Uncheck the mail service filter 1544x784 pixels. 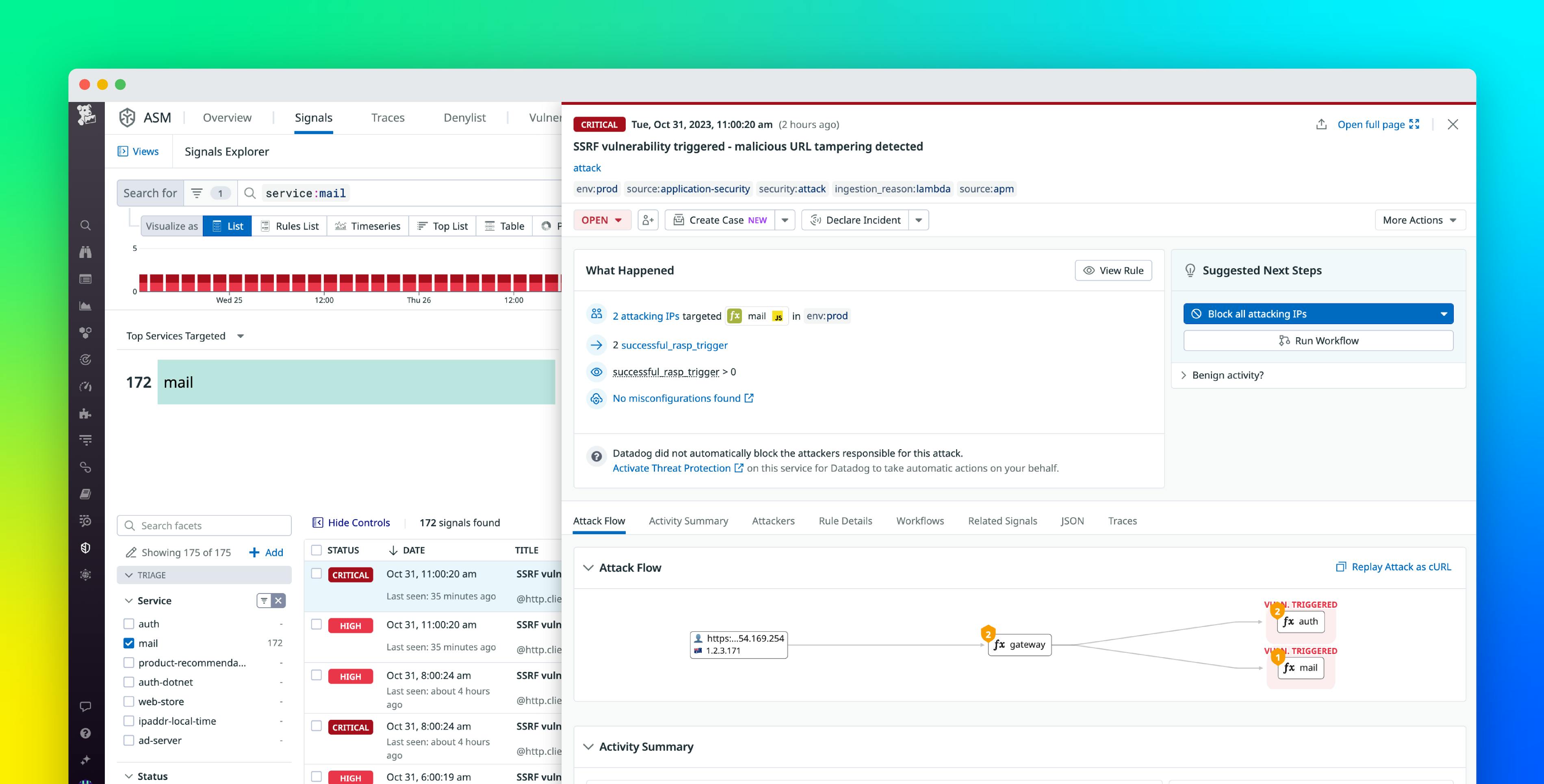[x=128, y=643]
